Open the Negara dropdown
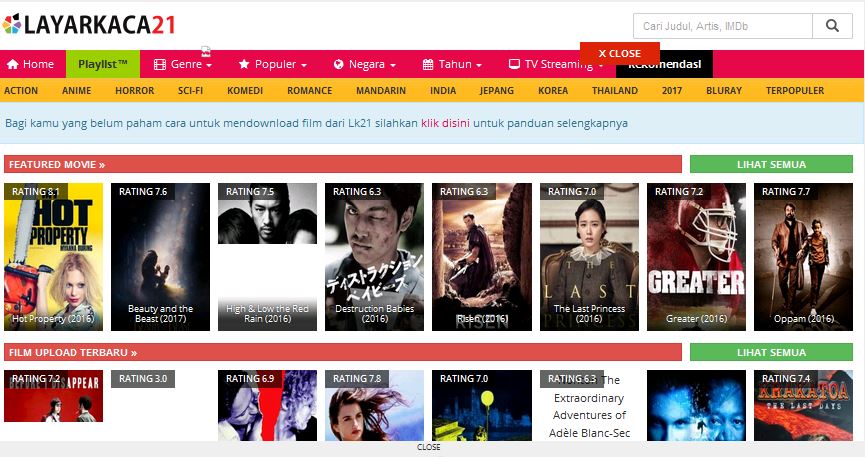Screen dimensions: 865x457 click(365, 64)
